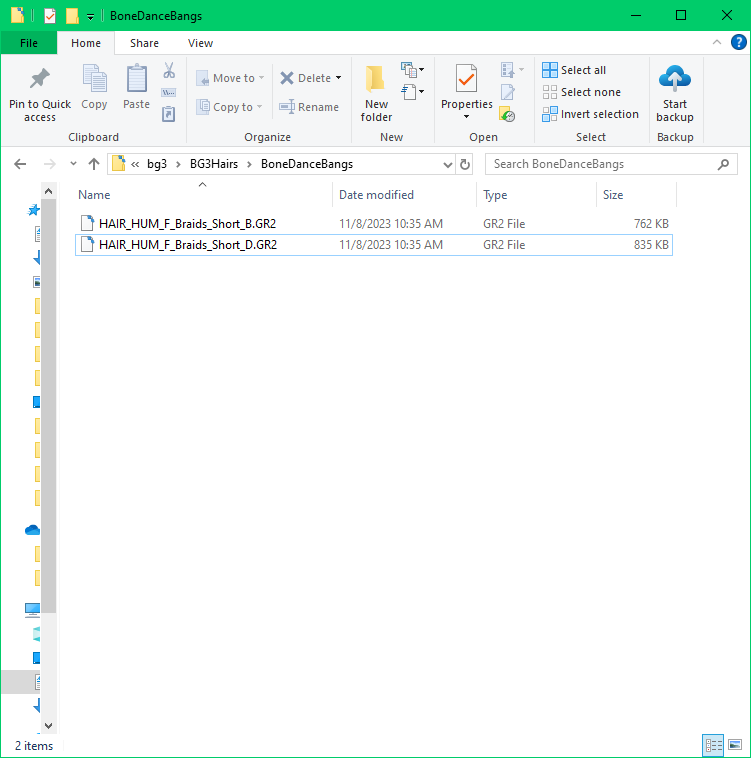Refresh the current folder view
This screenshot has width=751, height=758.
click(x=465, y=164)
